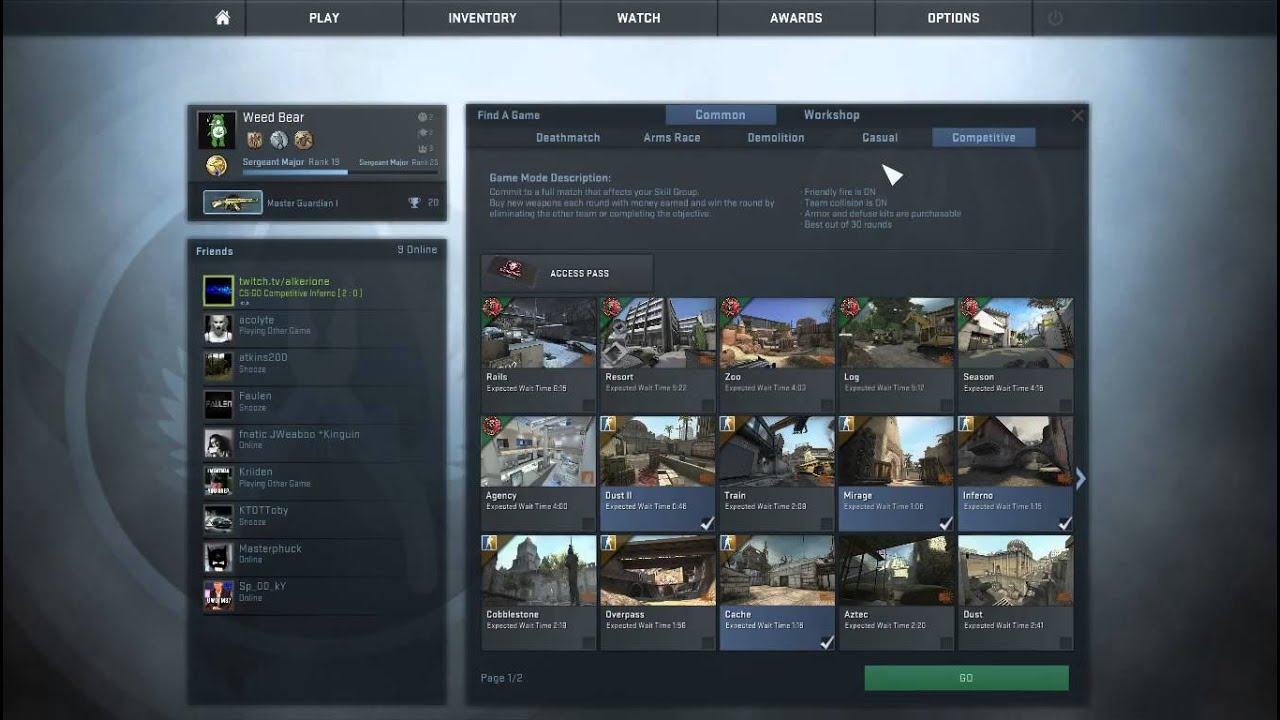The width and height of the screenshot is (1280, 720).
Task: Uncheck the Cache map checkbox
Action: click(x=827, y=642)
